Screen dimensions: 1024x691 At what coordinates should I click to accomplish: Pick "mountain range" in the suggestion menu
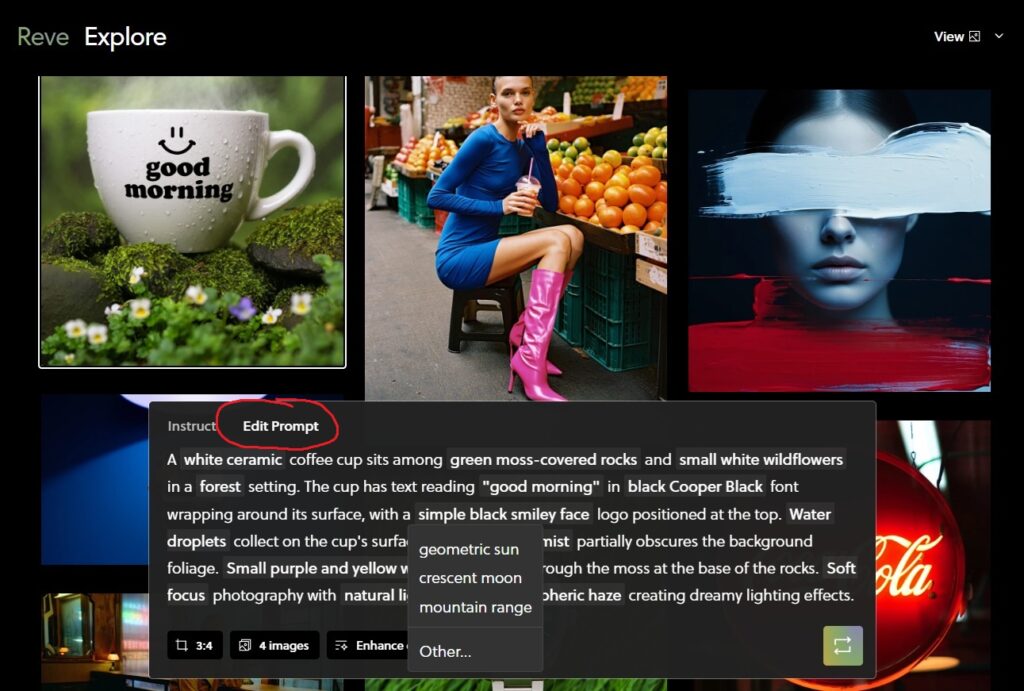point(475,607)
